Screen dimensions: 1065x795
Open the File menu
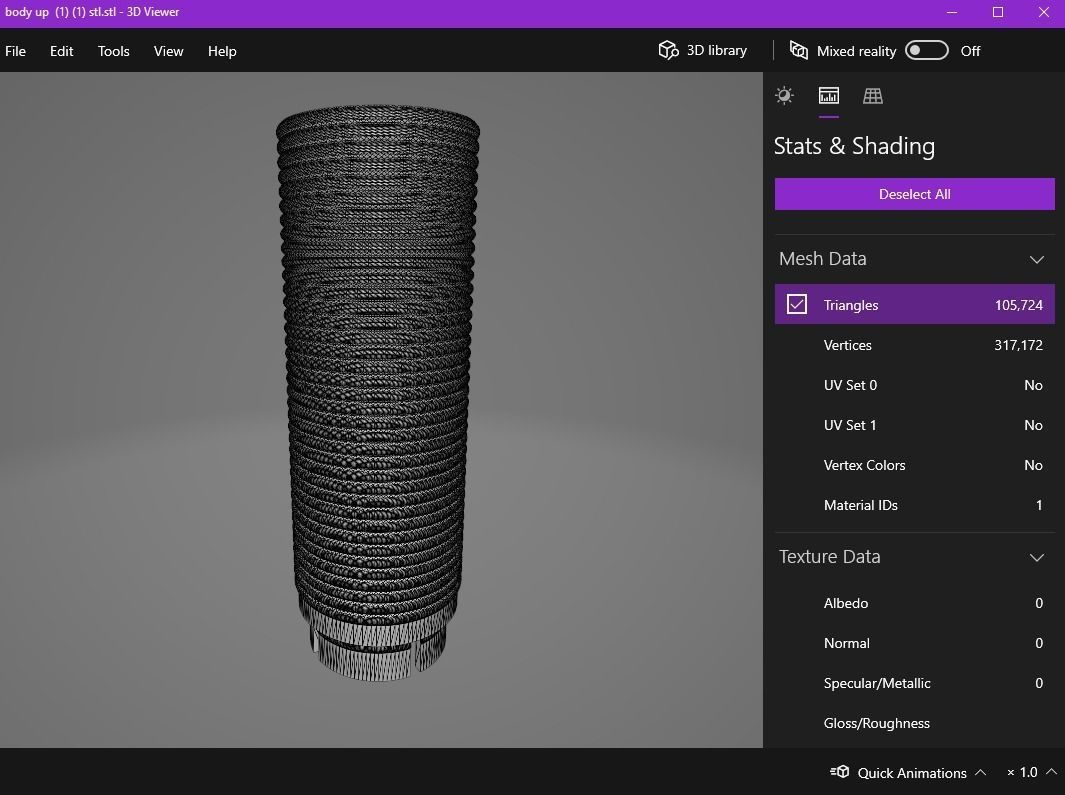coord(16,51)
